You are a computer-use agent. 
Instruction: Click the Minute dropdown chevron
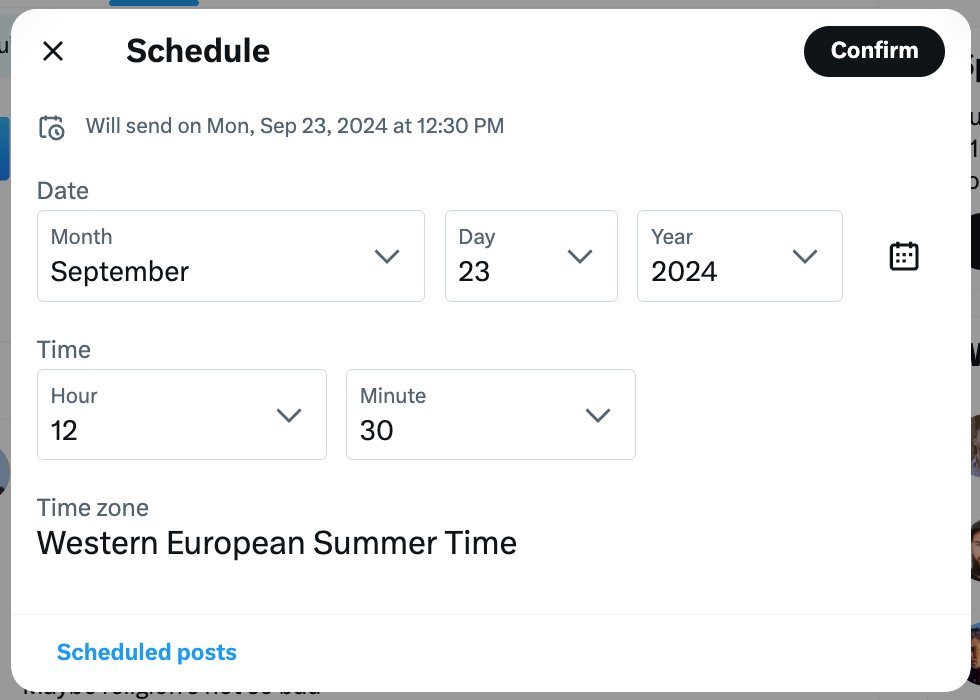(599, 415)
